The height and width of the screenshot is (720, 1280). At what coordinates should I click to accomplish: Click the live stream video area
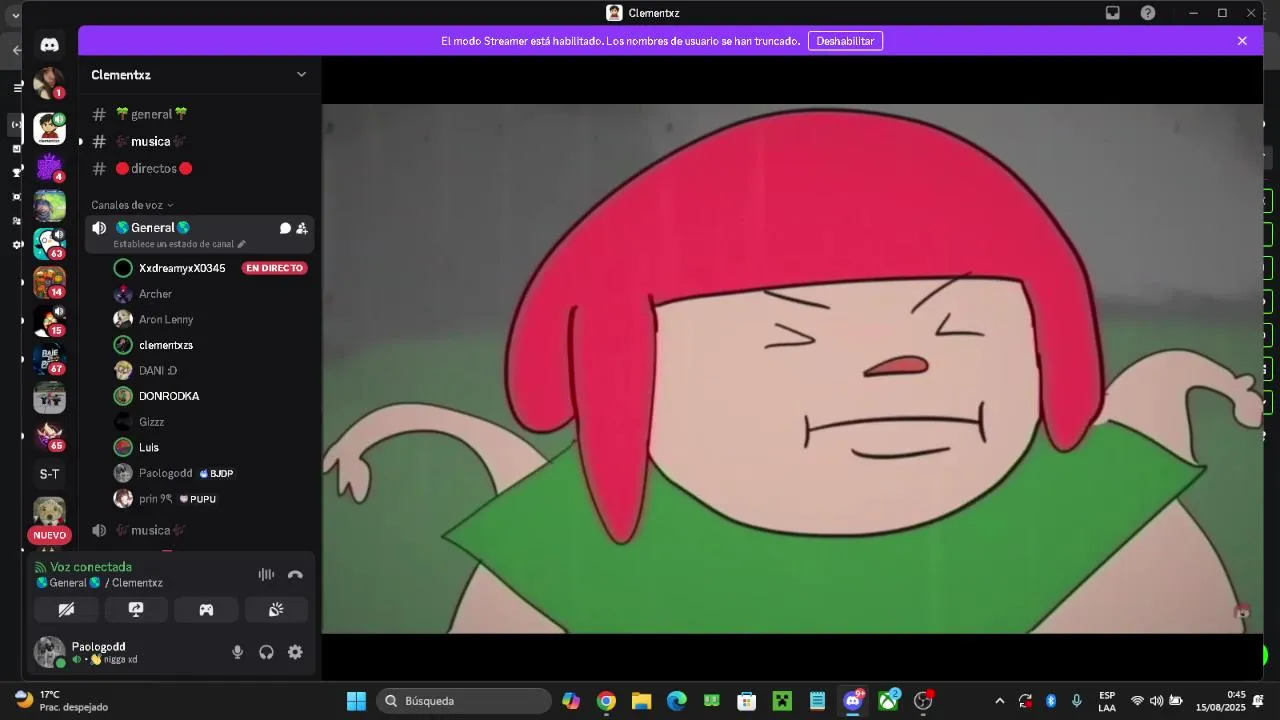coord(792,368)
